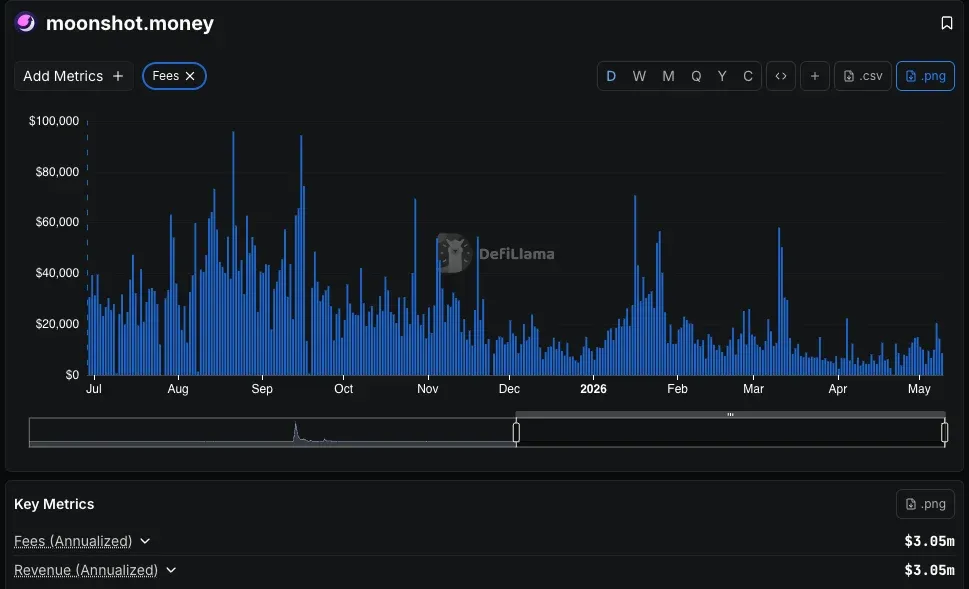Expand Fees (Annualized) details

[145, 541]
